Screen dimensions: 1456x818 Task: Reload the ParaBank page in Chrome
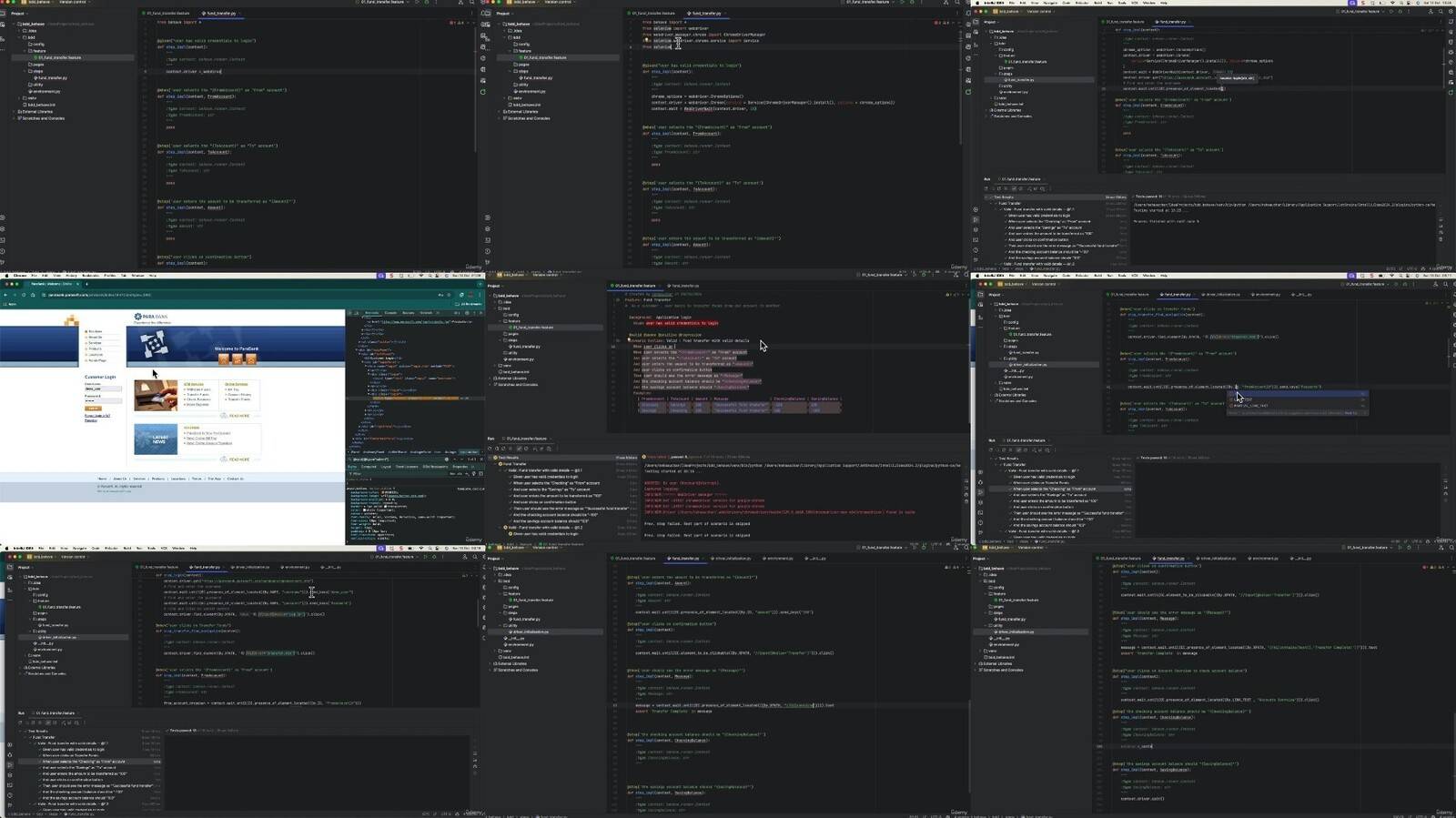[24, 295]
